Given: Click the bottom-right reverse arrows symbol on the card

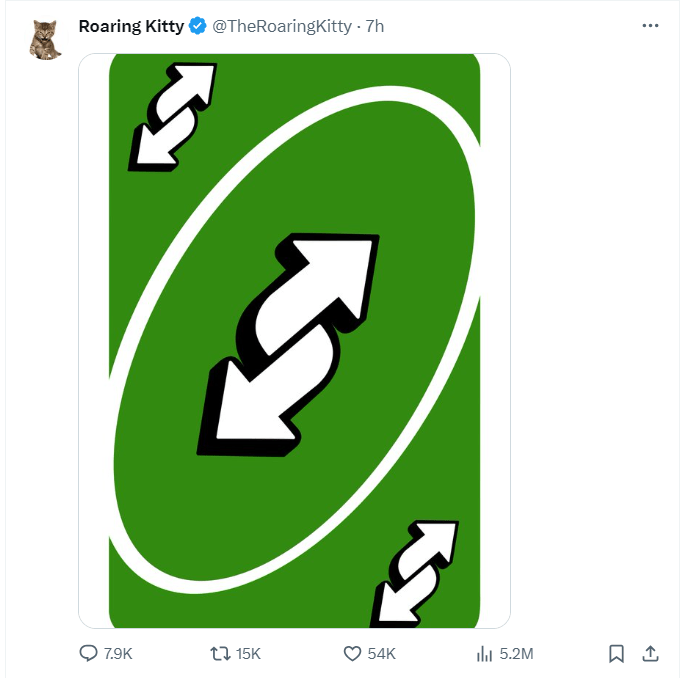Looking at the screenshot, I should coord(413,573).
